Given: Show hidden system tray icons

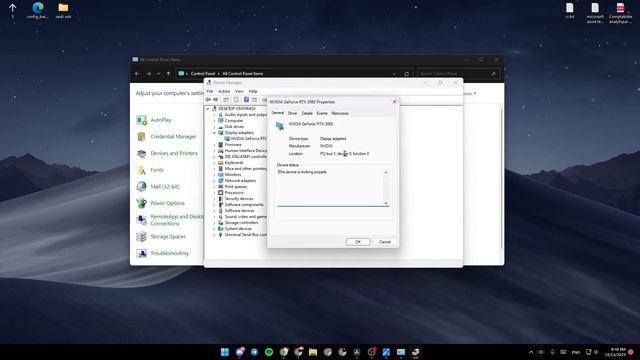Looking at the screenshot, I should [531, 352].
